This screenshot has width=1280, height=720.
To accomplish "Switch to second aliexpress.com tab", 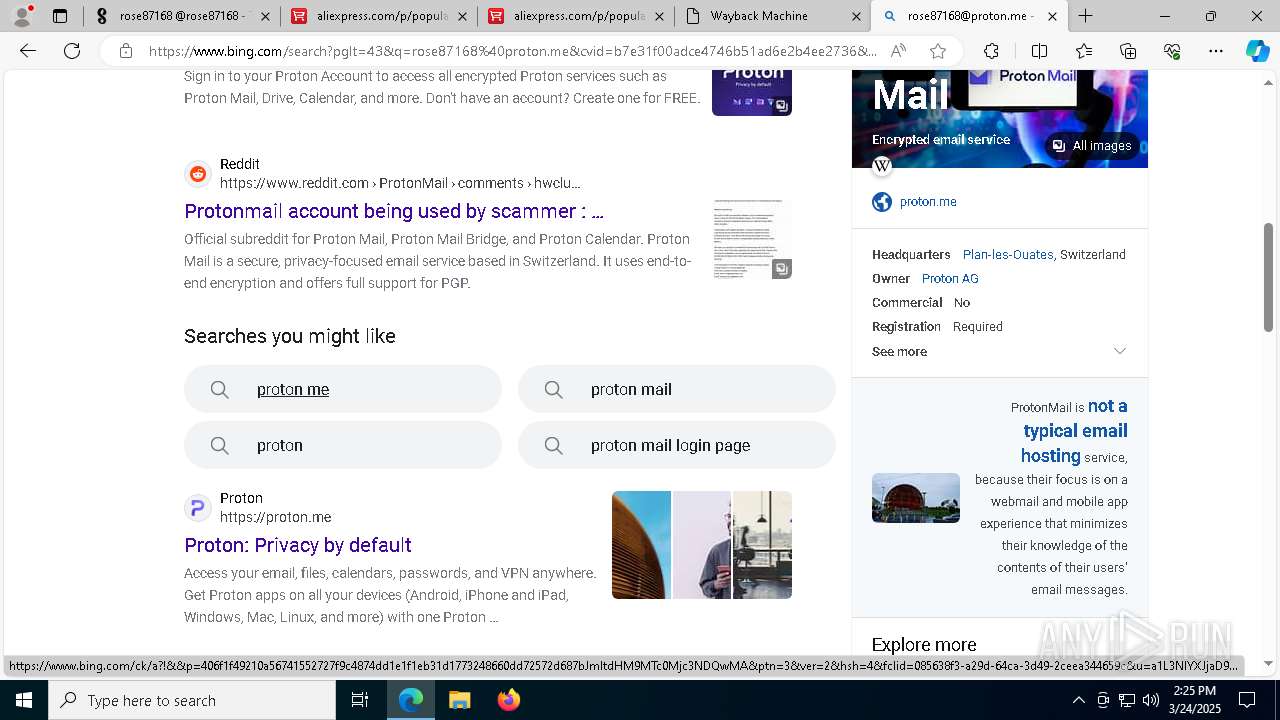I will (574, 16).
